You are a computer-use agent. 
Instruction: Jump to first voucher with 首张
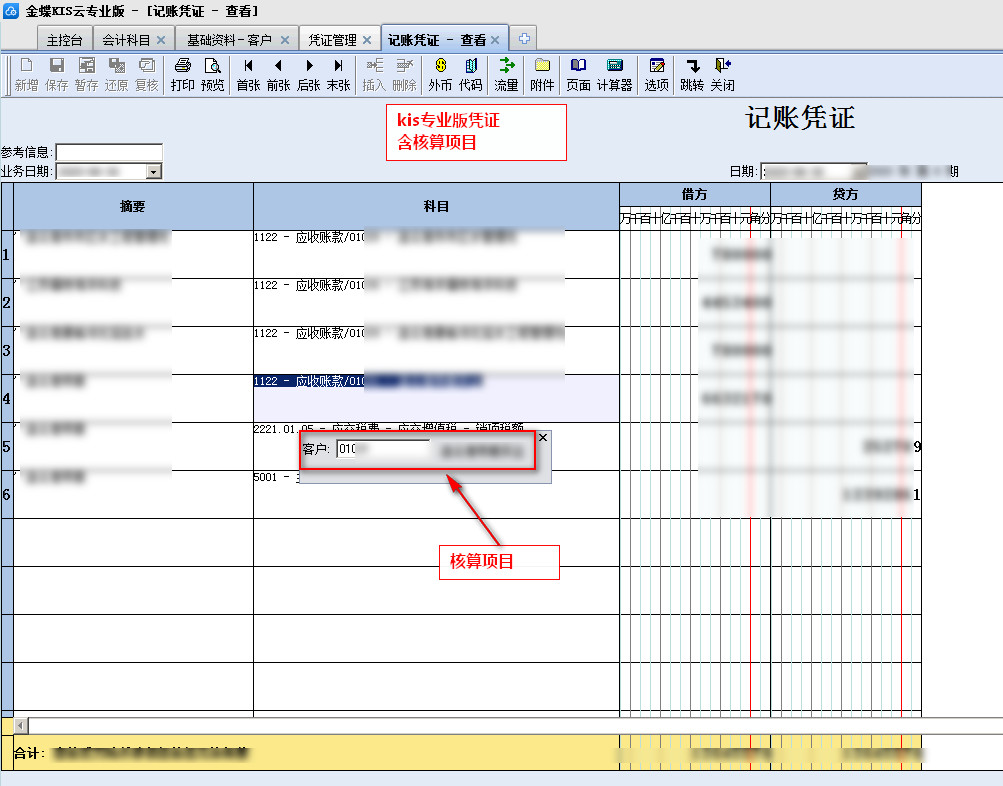coord(248,74)
